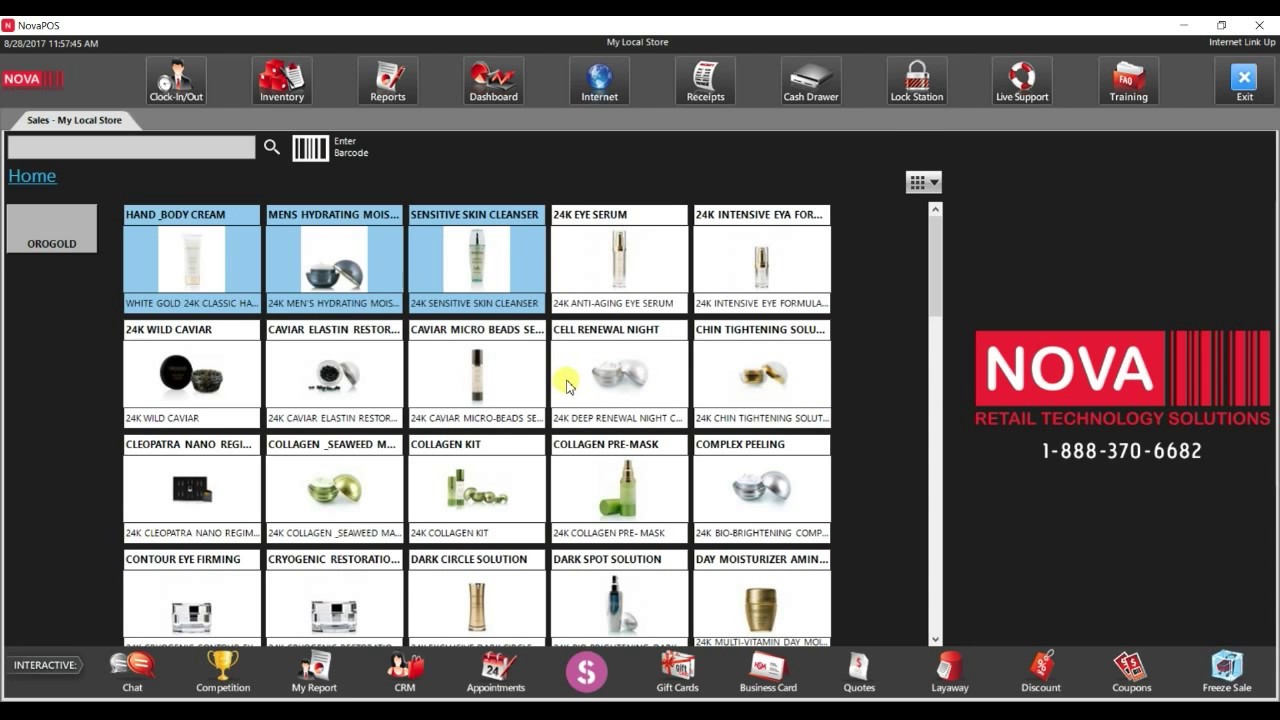Follow the Home breadcrumb link
1280x720 pixels.
click(32, 176)
